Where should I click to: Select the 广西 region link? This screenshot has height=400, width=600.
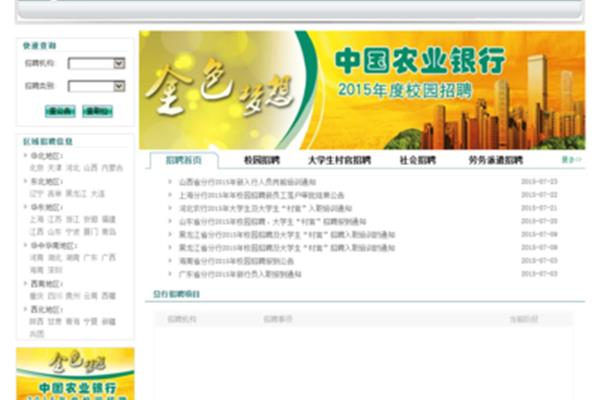[x=109, y=258]
